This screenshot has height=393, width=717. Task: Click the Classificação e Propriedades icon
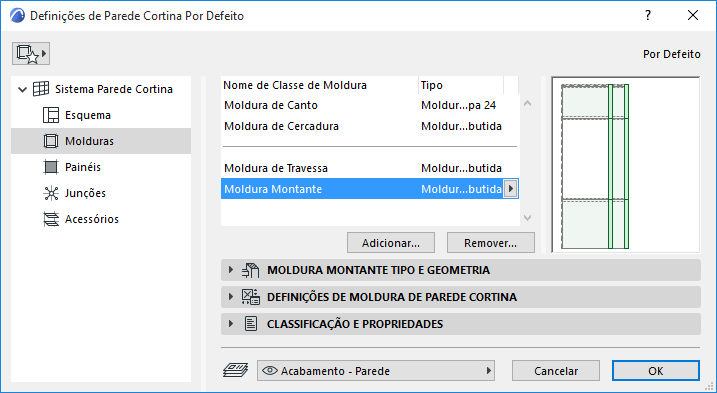pyautogui.click(x=251, y=324)
